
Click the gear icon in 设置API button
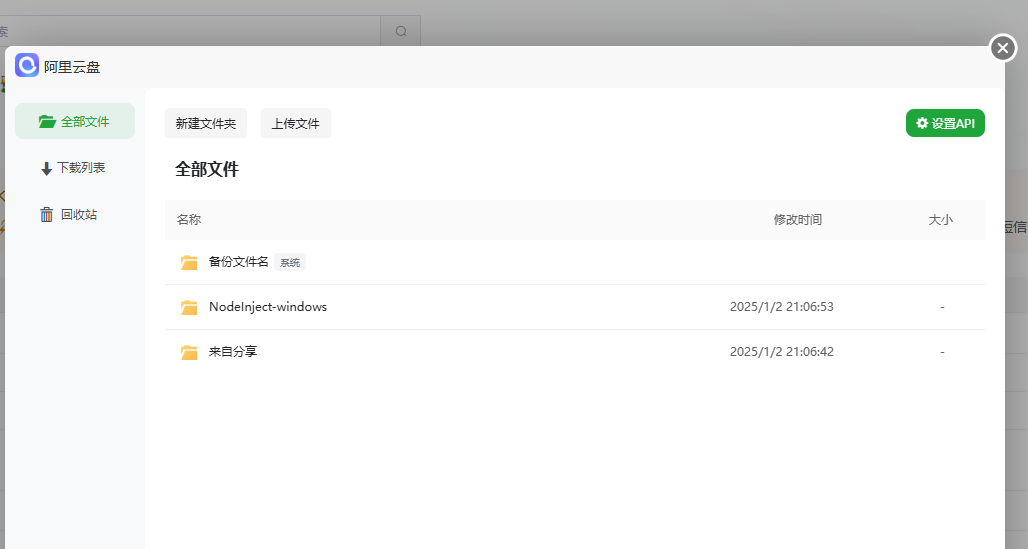[x=922, y=123]
